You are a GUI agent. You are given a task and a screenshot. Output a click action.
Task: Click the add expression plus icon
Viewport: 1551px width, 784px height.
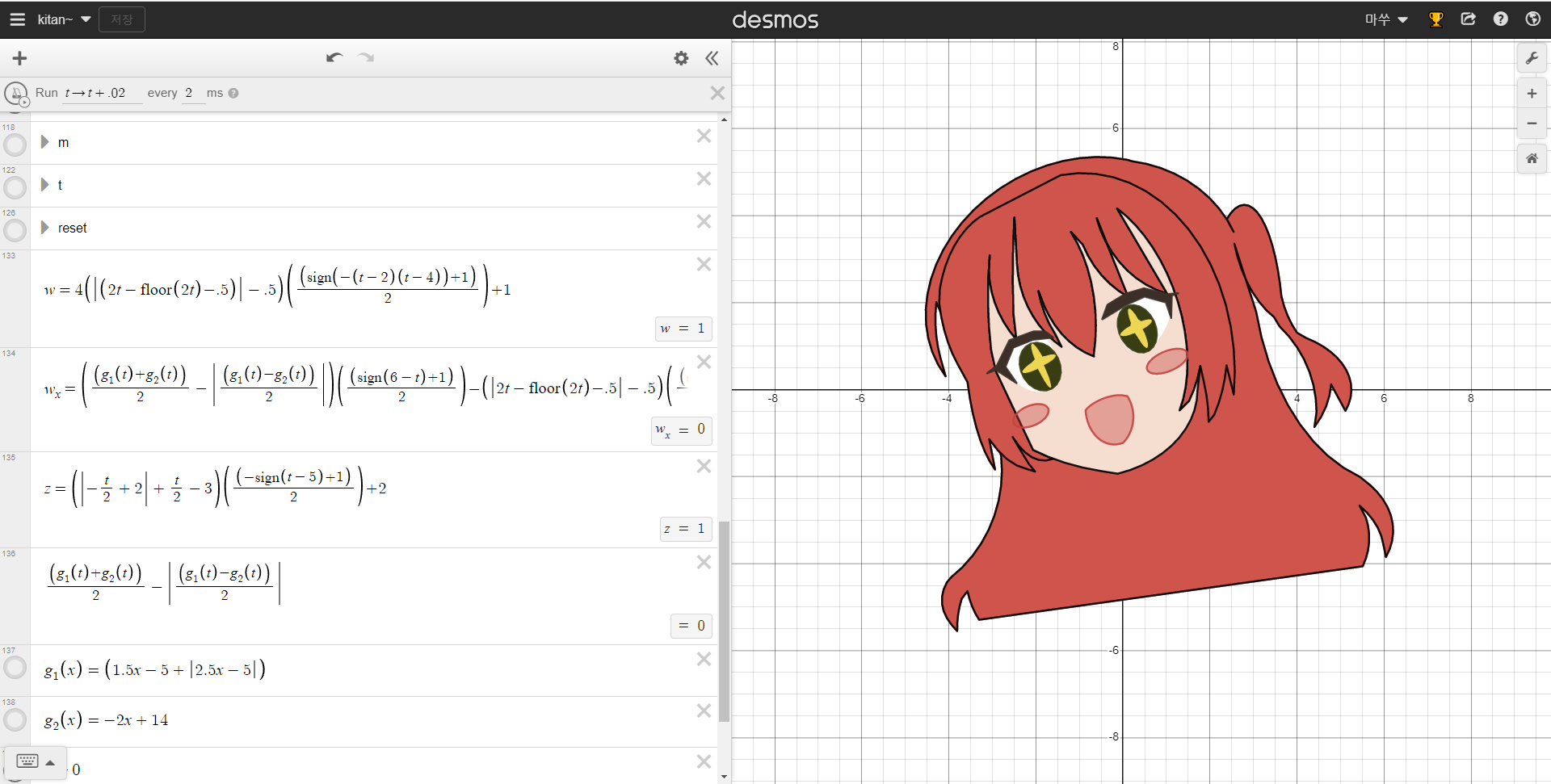[x=19, y=58]
